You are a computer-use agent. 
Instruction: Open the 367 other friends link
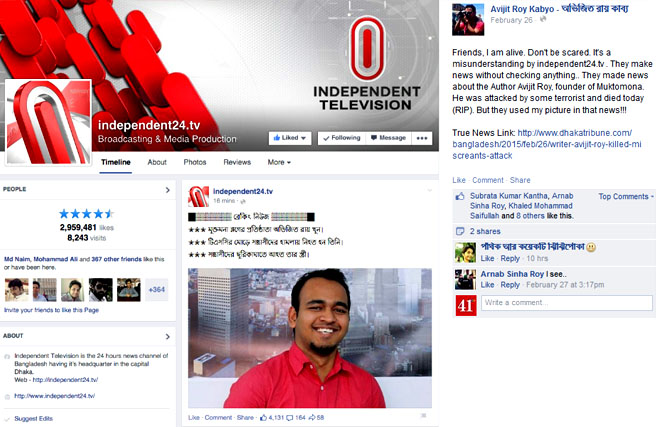116,259
